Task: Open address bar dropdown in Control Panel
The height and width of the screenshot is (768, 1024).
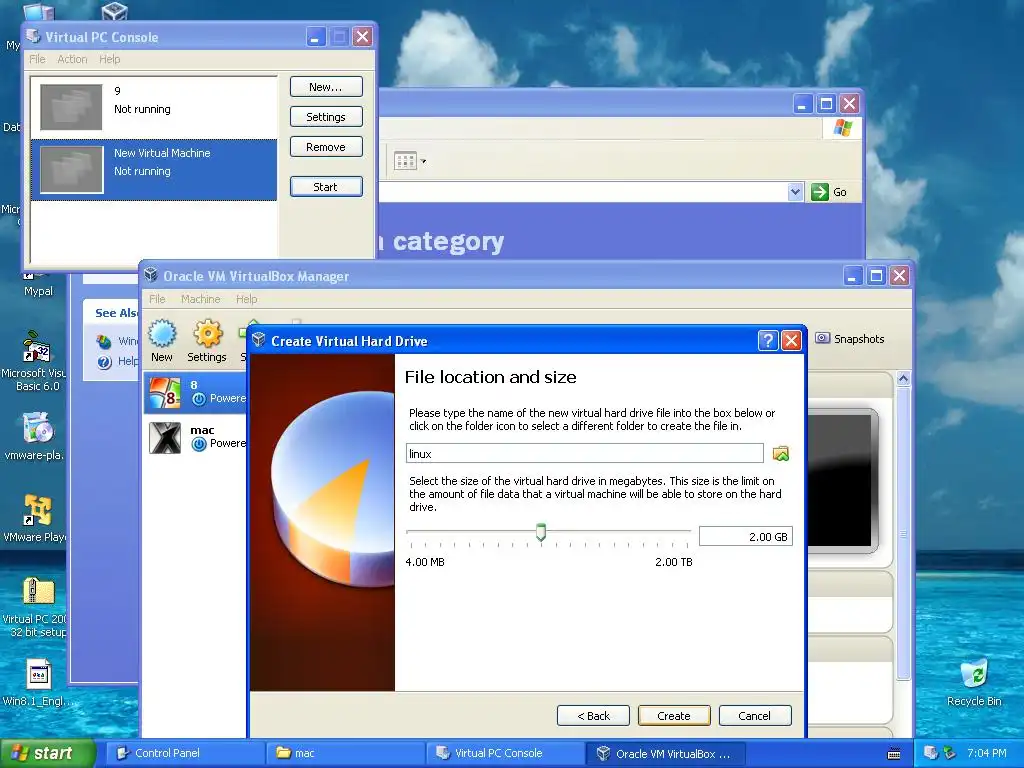Action: pos(795,192)
